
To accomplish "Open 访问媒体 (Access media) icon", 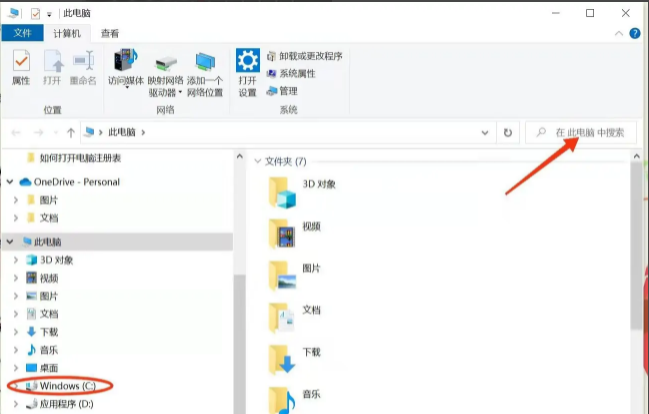I will click(x=127, y=67).
